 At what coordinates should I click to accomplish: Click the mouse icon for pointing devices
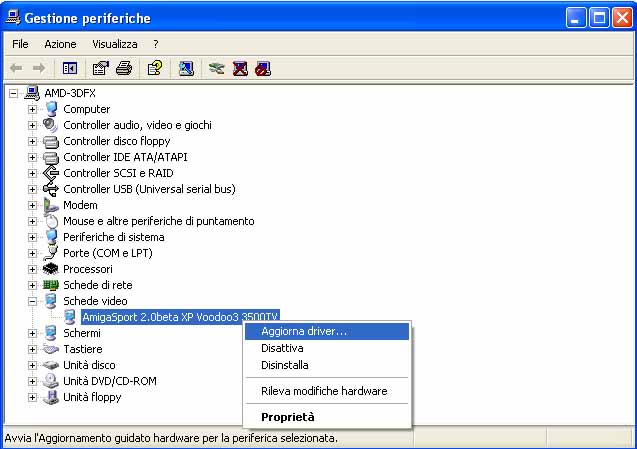pos(51,221)
